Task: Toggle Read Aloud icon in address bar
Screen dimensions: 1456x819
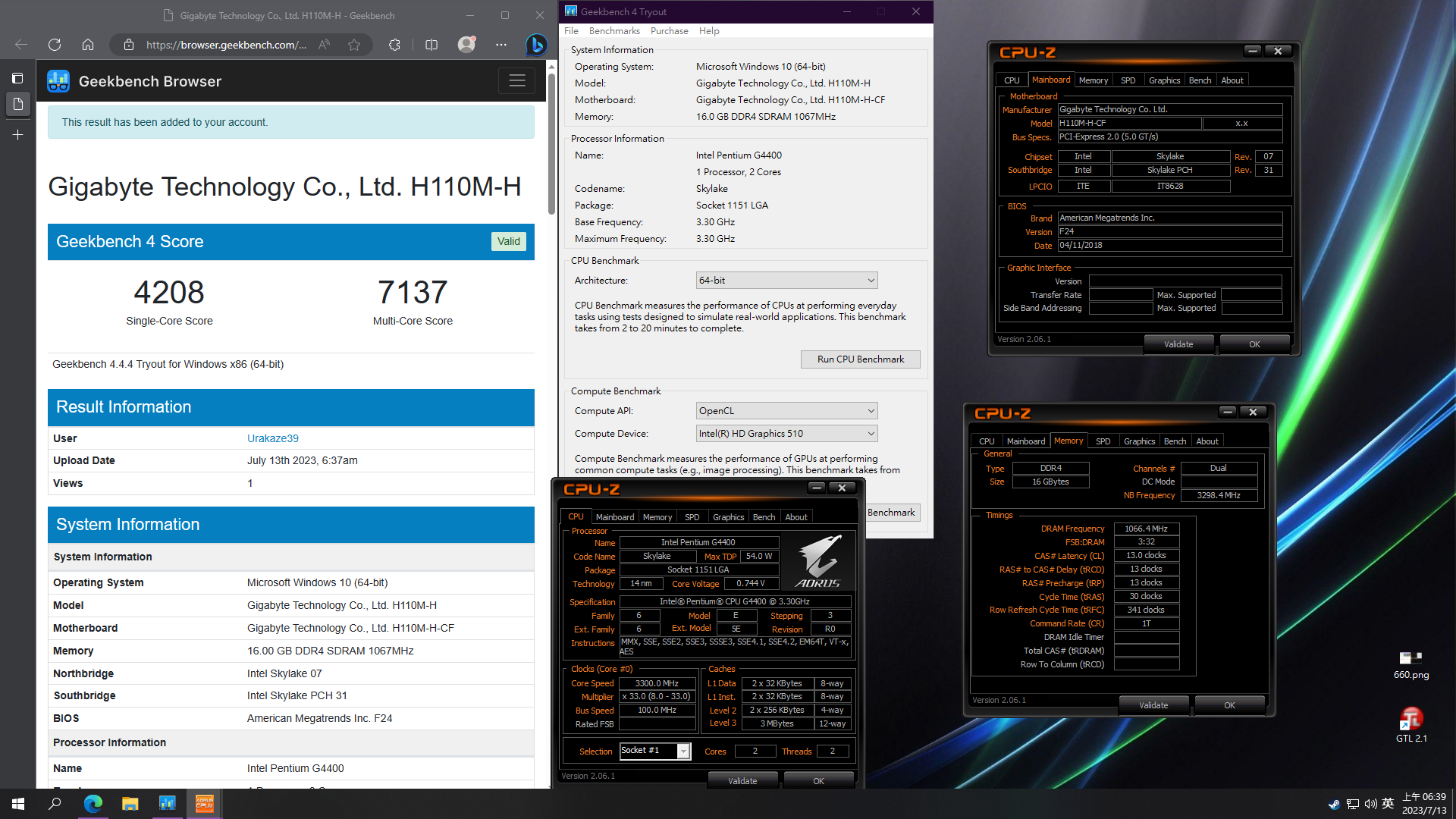Action: point(324,45)
